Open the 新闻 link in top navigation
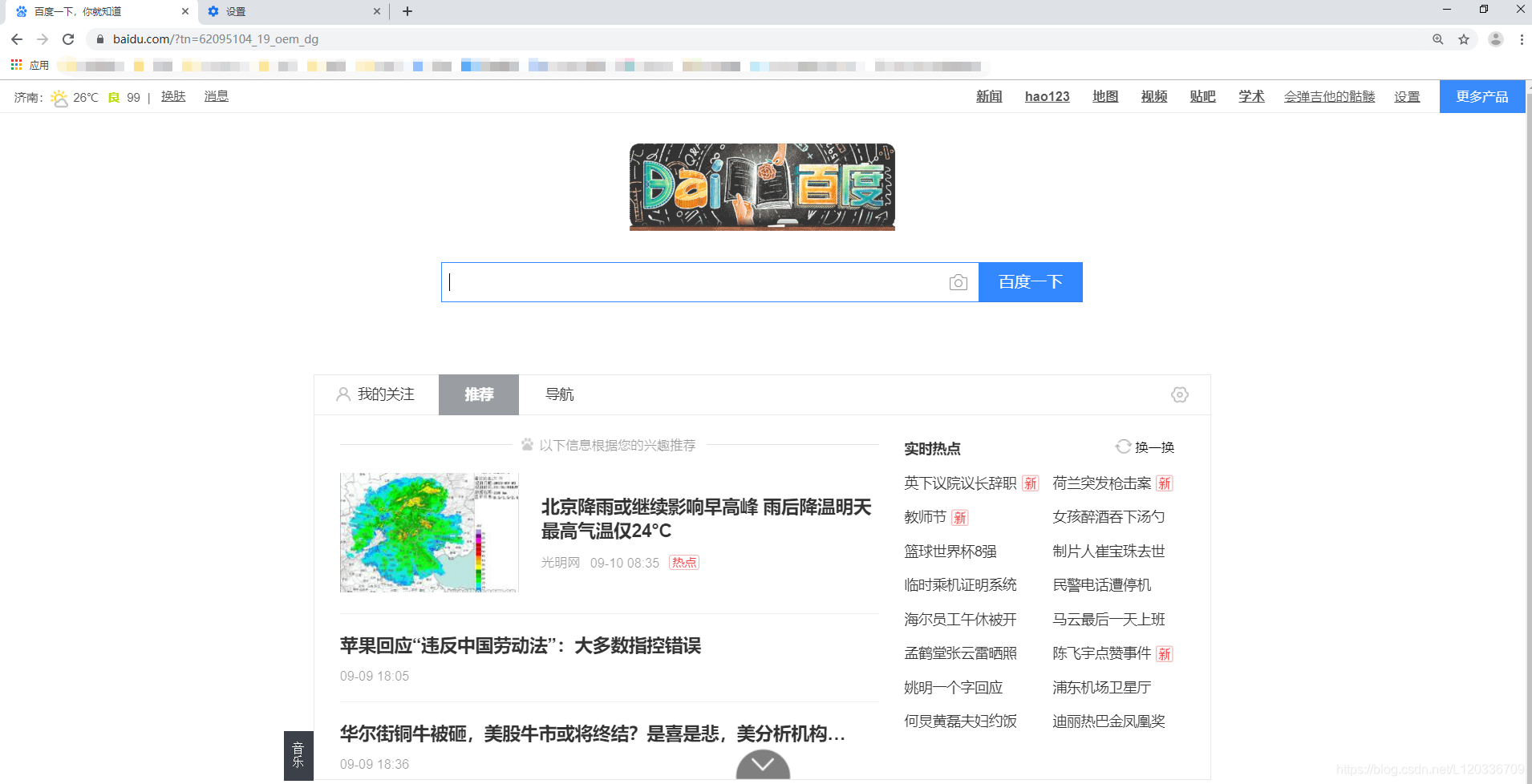The image size is (1532, 784). click(989, 96)
